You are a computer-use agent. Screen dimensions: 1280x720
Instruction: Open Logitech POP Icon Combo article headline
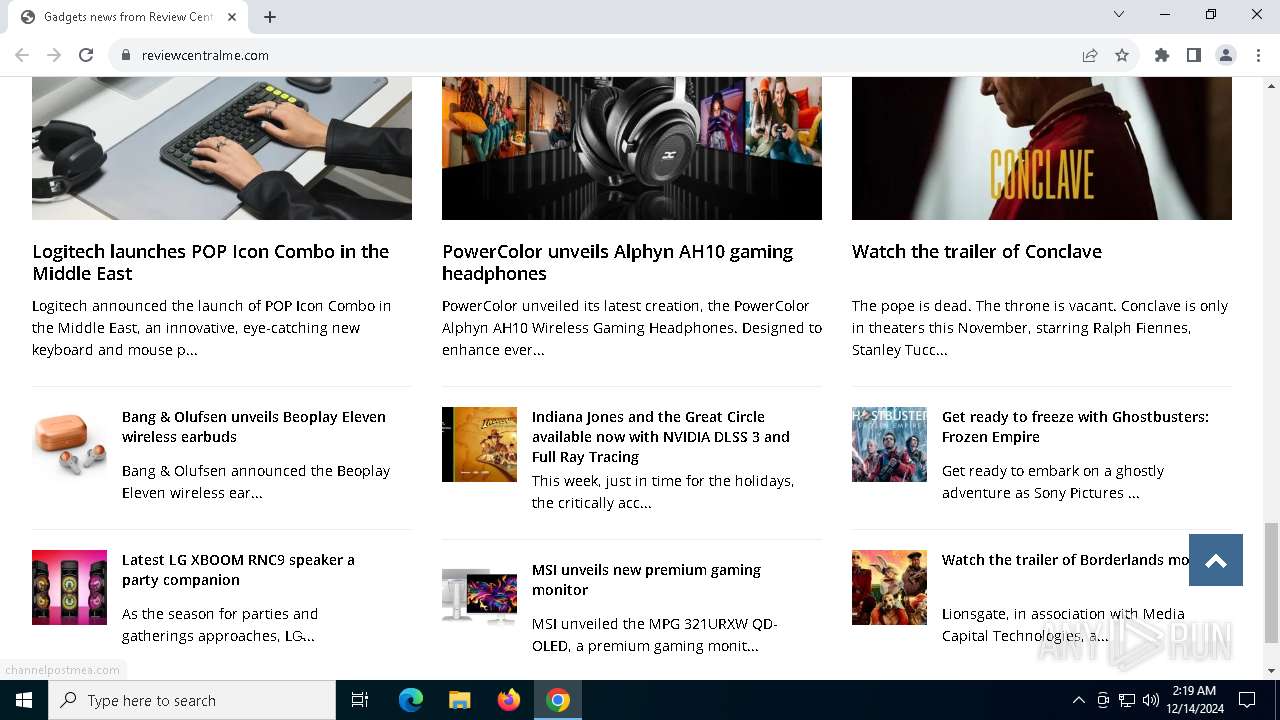click(x=211, y=262)
